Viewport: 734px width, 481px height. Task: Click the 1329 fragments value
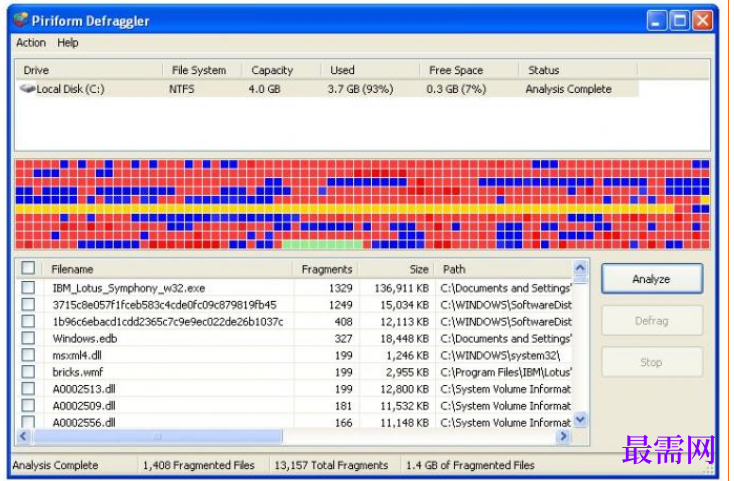[x=340, y=288]
